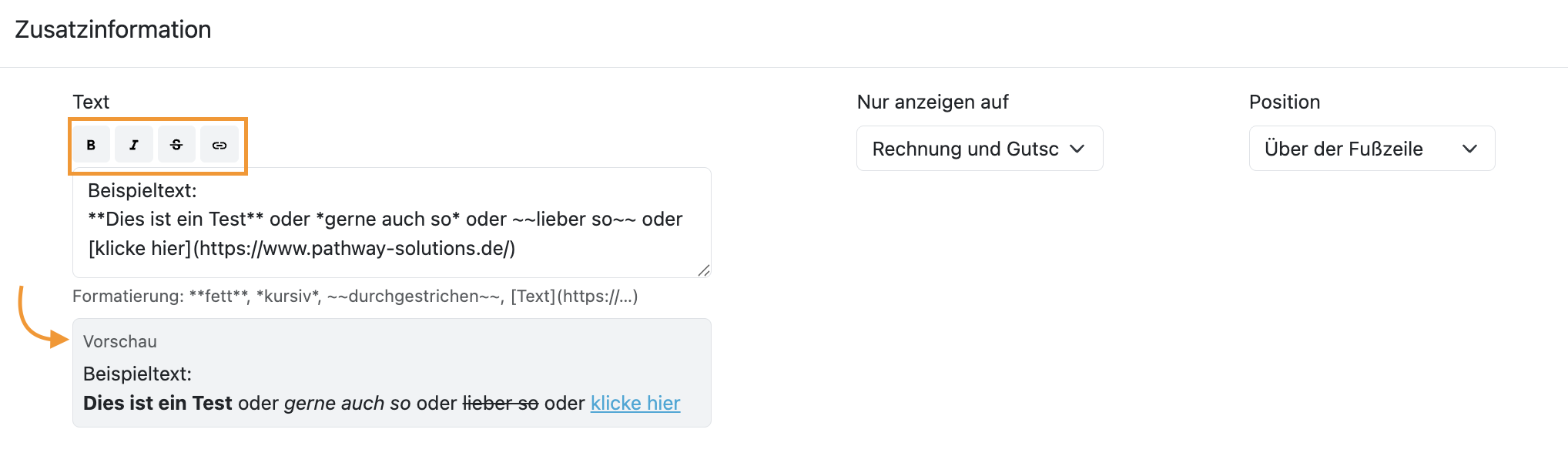Click the Zusatzinformation section heading

(x=113, y=29)
